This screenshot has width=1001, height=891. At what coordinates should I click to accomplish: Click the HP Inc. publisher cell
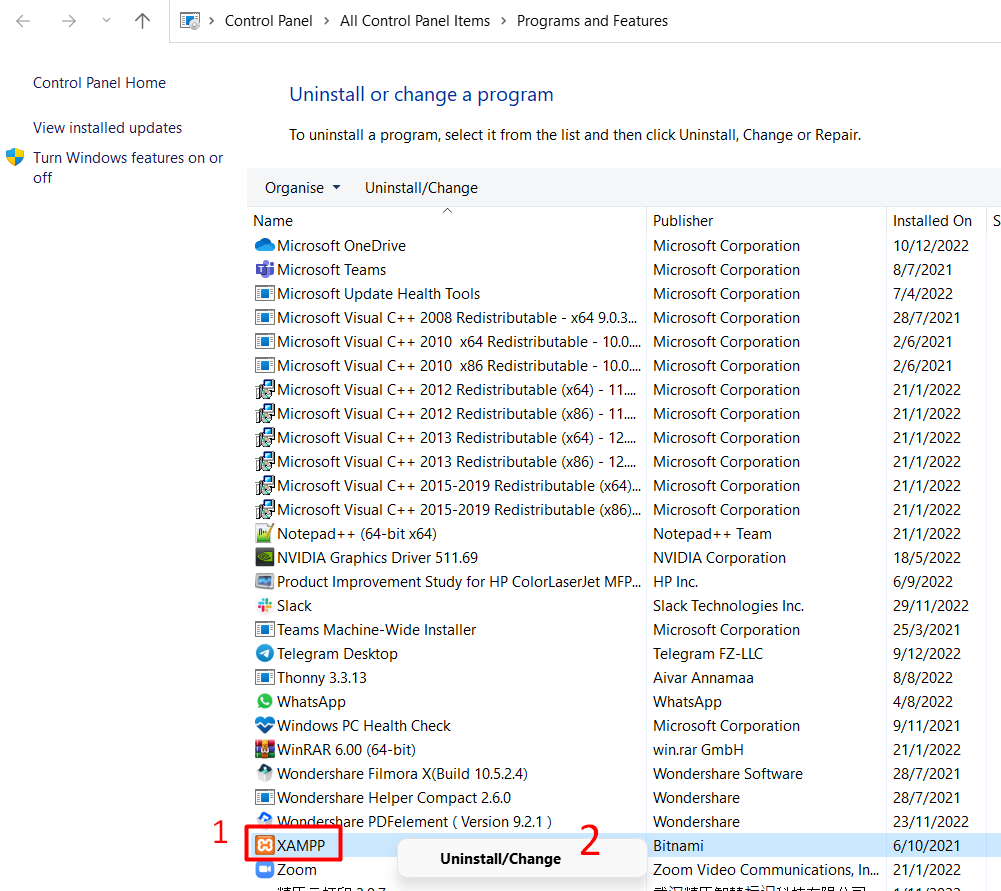click(675, 581)
